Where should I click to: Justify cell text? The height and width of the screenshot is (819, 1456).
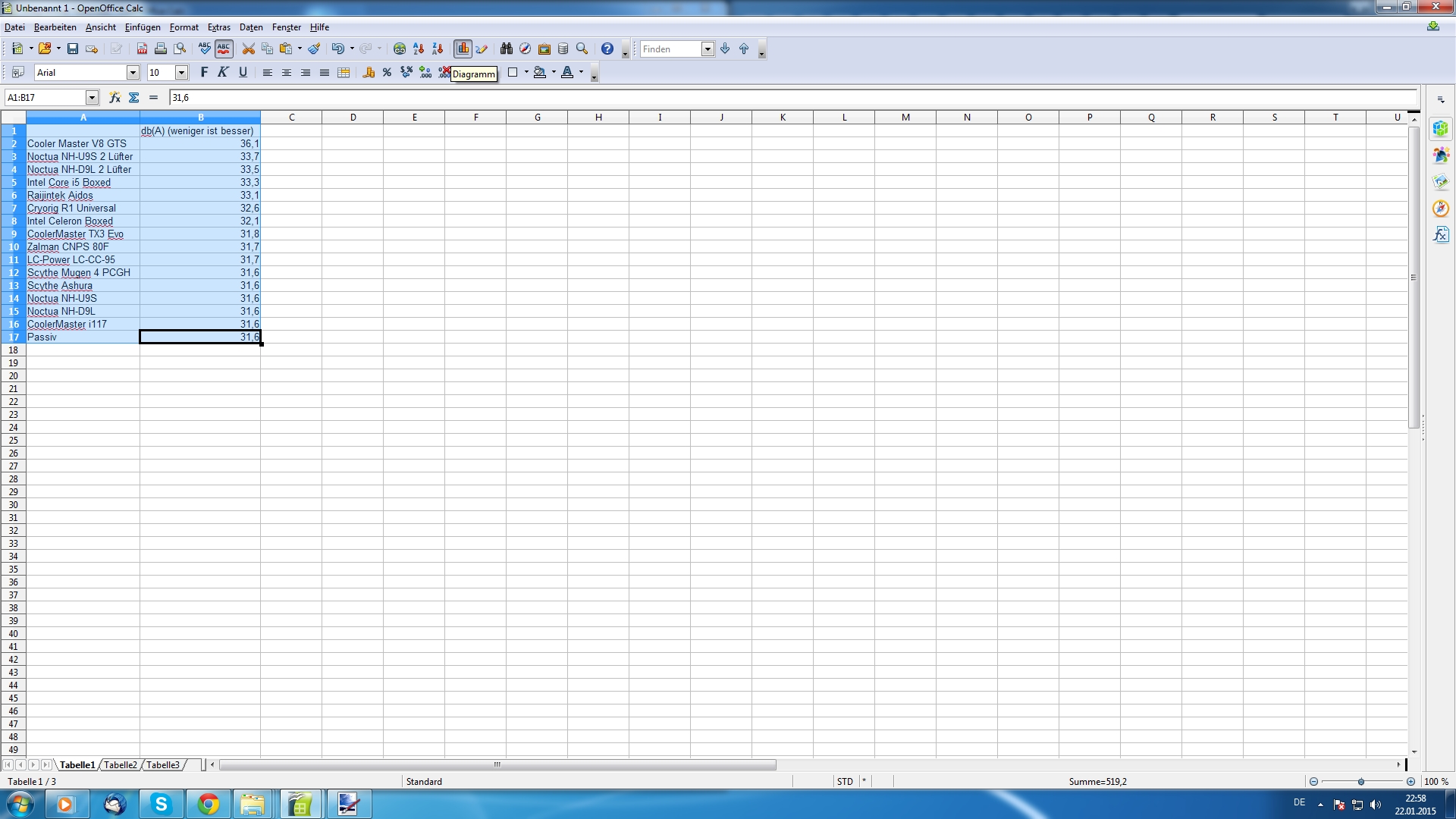[x=325, y=72]
